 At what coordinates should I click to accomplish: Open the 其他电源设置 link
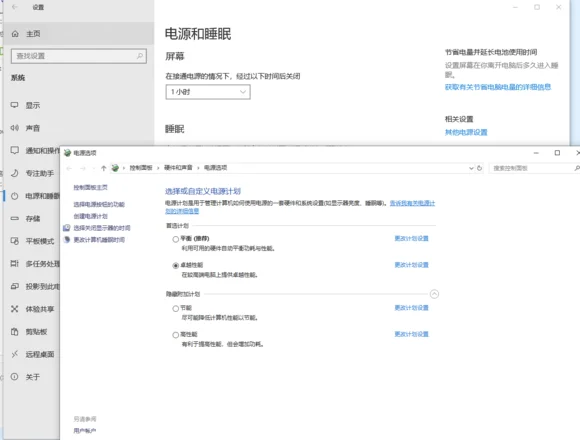tap(466, 132)
